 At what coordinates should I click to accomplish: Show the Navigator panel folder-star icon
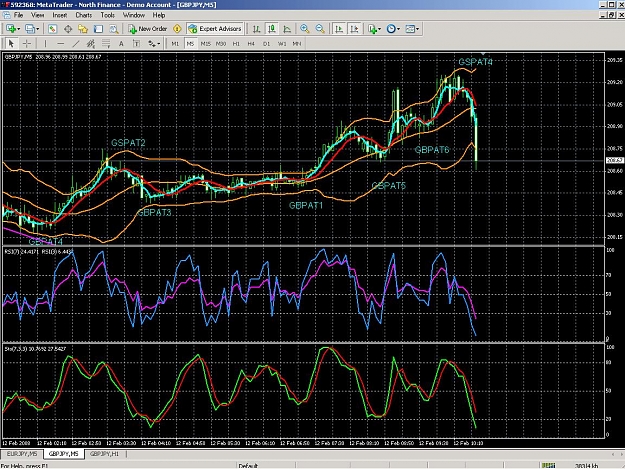83,29
